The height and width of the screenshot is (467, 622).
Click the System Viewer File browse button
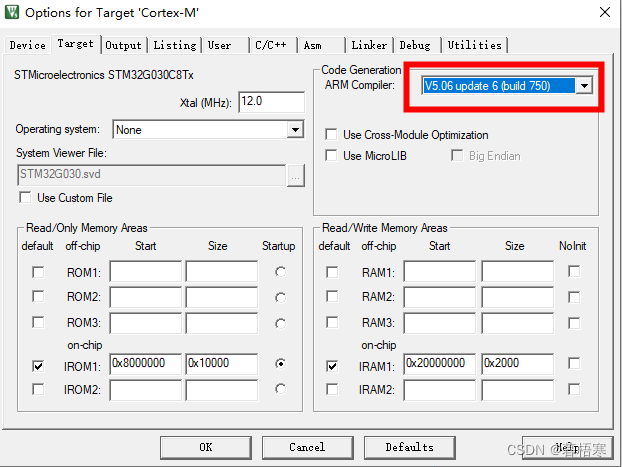pyautogui.click(x=296, y=175)
